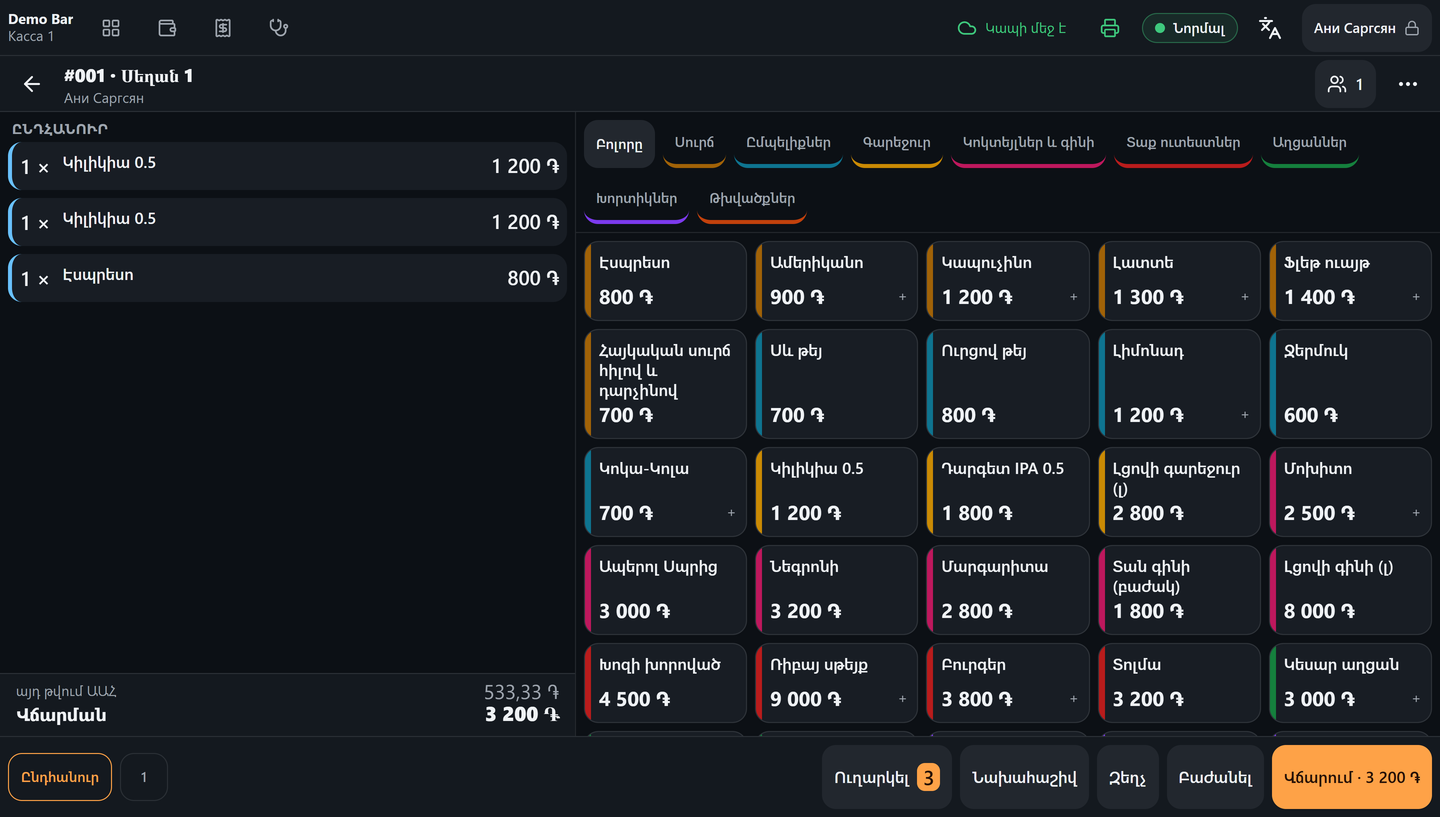Add the 'Մոխիտո' cocktail card
The width and height of the screenshot is (1440, 817).
1351,492
